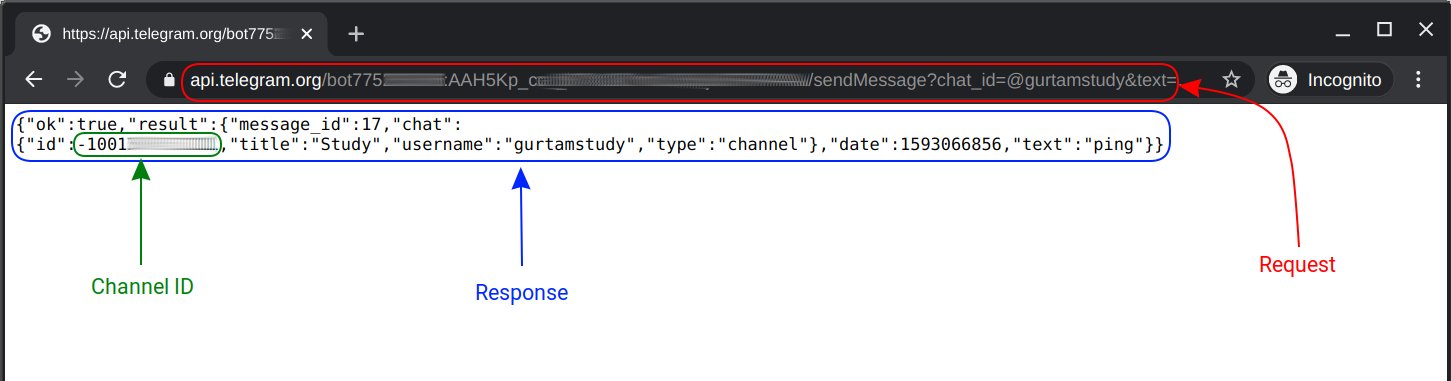Image resolution: width=1451 pixels, height=381 pixels.
Task: Maximize the browser window
Action: (1384, 30)
